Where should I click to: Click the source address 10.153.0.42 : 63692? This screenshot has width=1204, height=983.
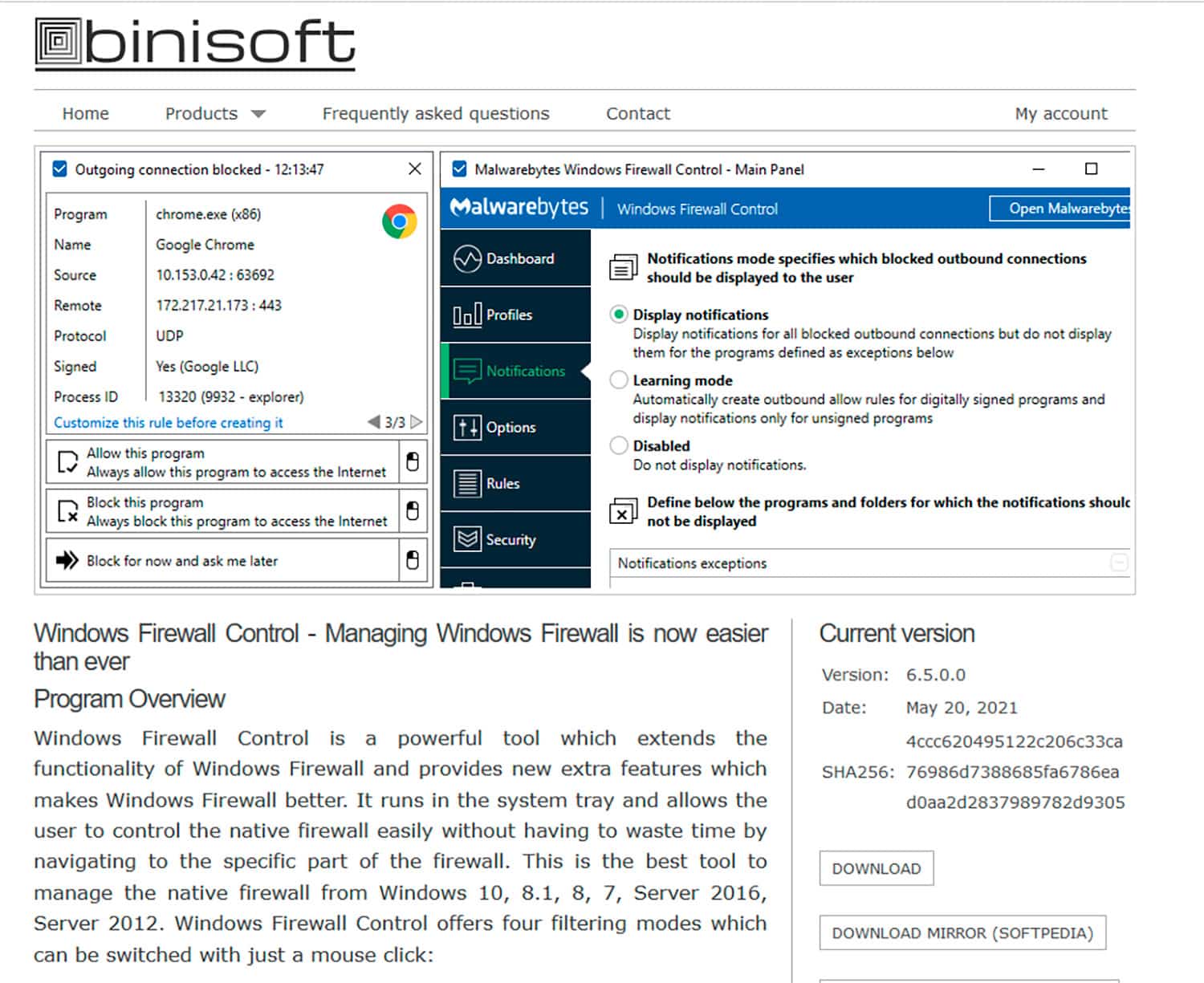[x=215, y=274]
